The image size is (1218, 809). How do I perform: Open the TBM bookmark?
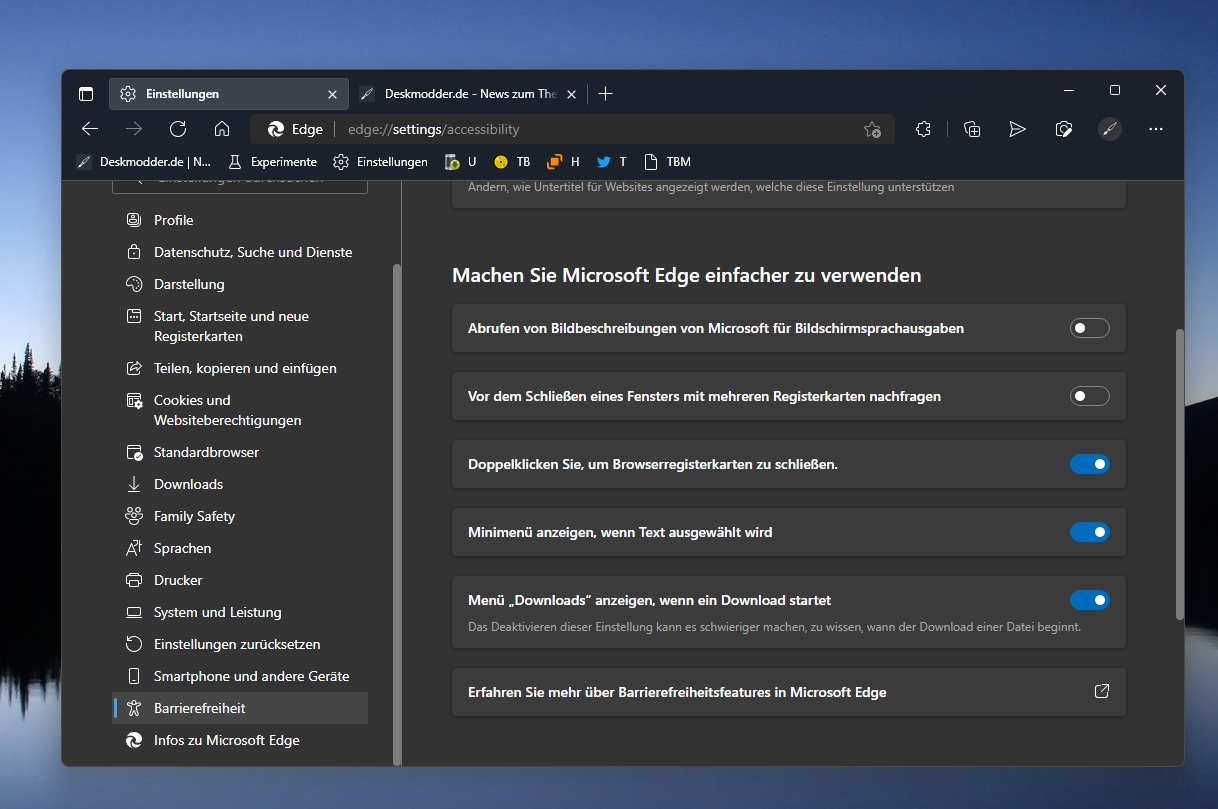pyautogui.click(x=667, y=161)
